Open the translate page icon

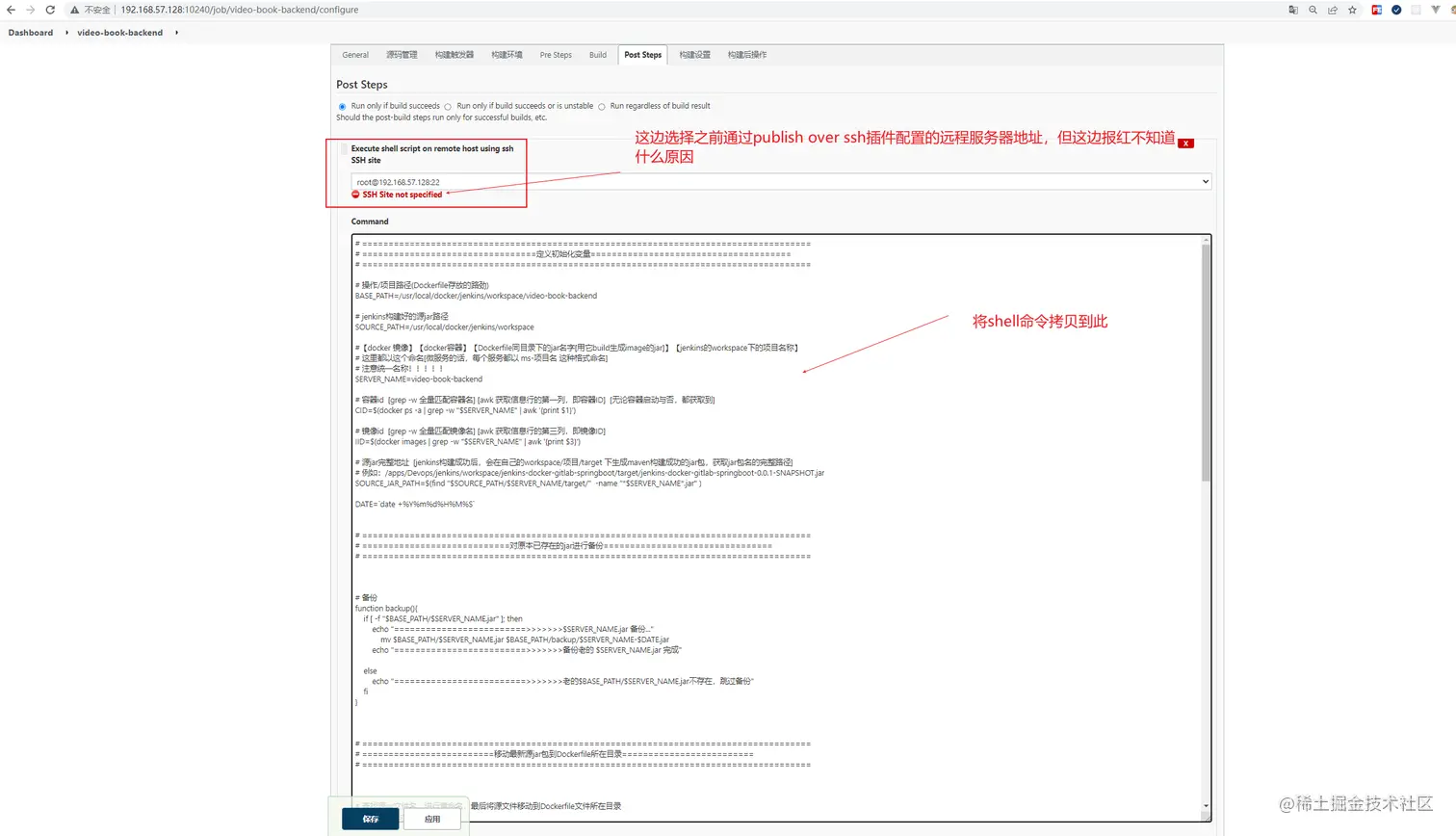[1293, 10]
